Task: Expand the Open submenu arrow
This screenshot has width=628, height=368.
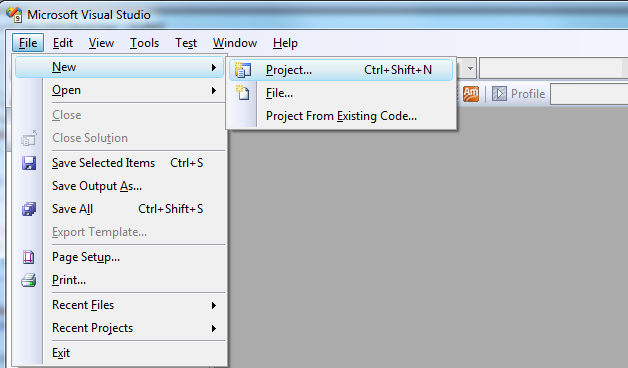Action: tap(214, 90)
